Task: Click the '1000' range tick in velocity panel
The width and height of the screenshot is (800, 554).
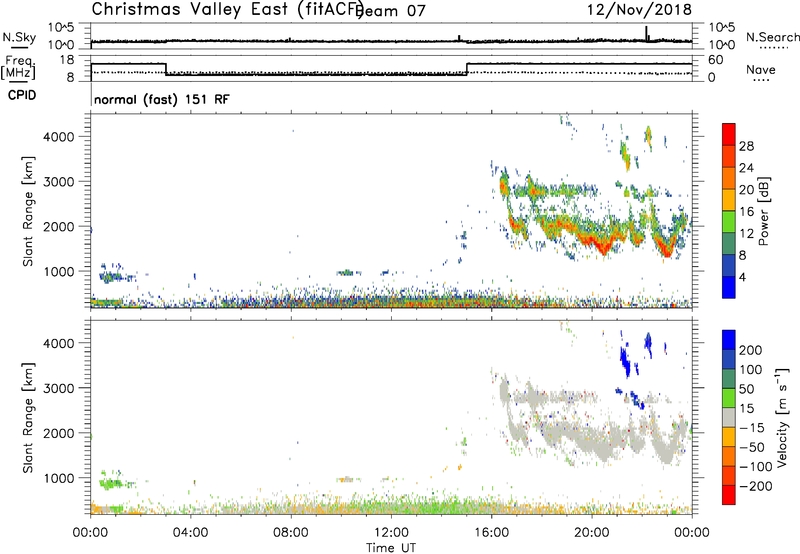Action: tap(59, 478)
